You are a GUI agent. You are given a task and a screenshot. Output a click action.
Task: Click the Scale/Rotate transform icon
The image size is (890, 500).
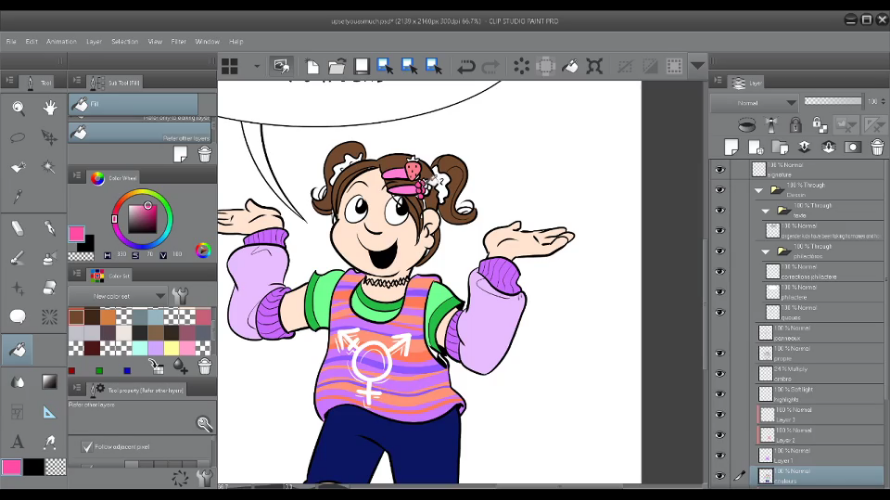coord(594,66)
